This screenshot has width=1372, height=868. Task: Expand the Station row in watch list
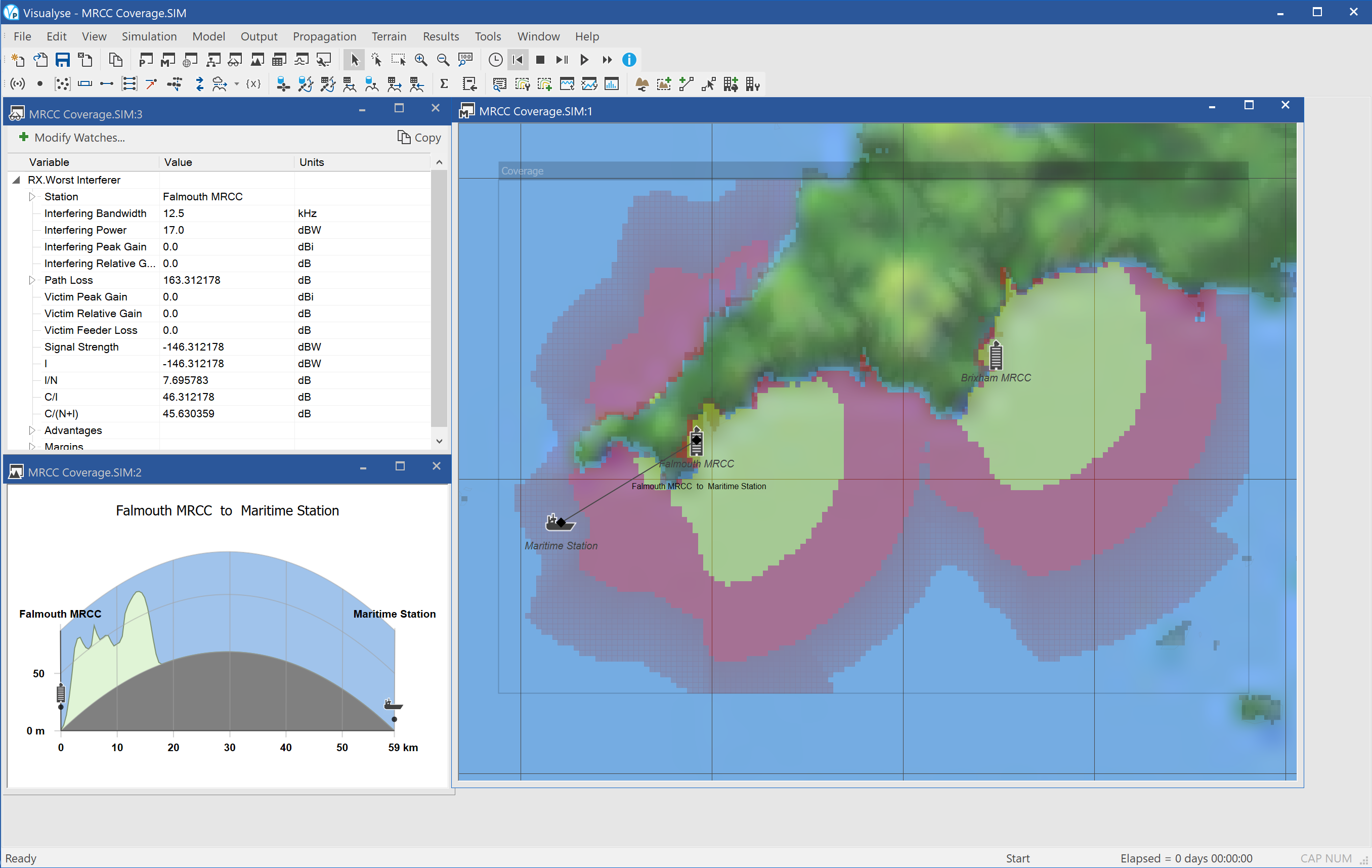(32, 196)
